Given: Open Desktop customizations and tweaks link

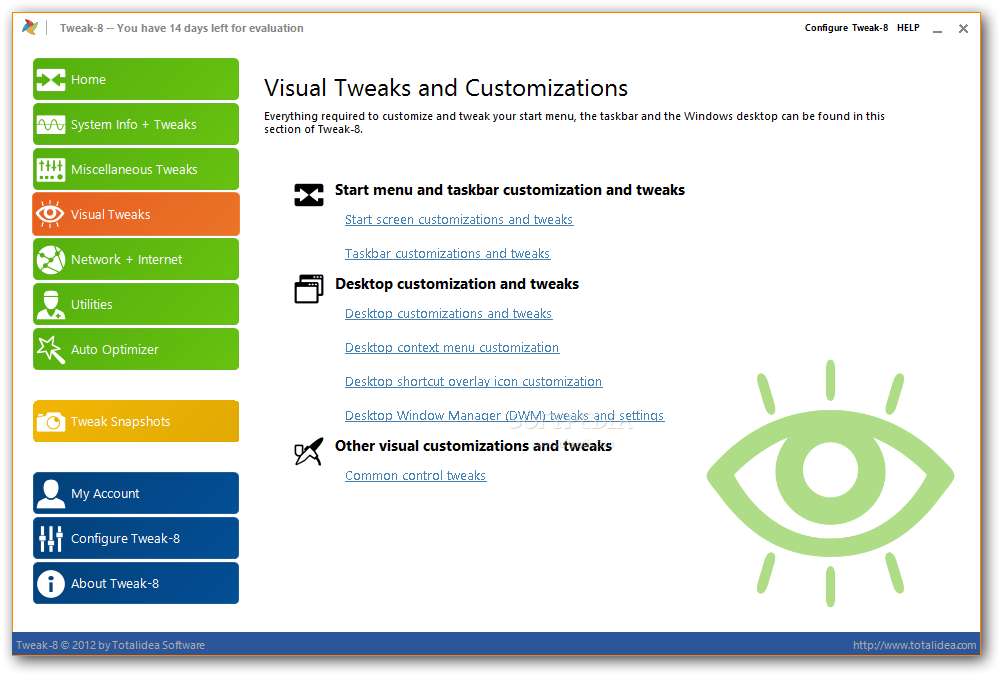Looking at the screenshot, I should point(448,313).
